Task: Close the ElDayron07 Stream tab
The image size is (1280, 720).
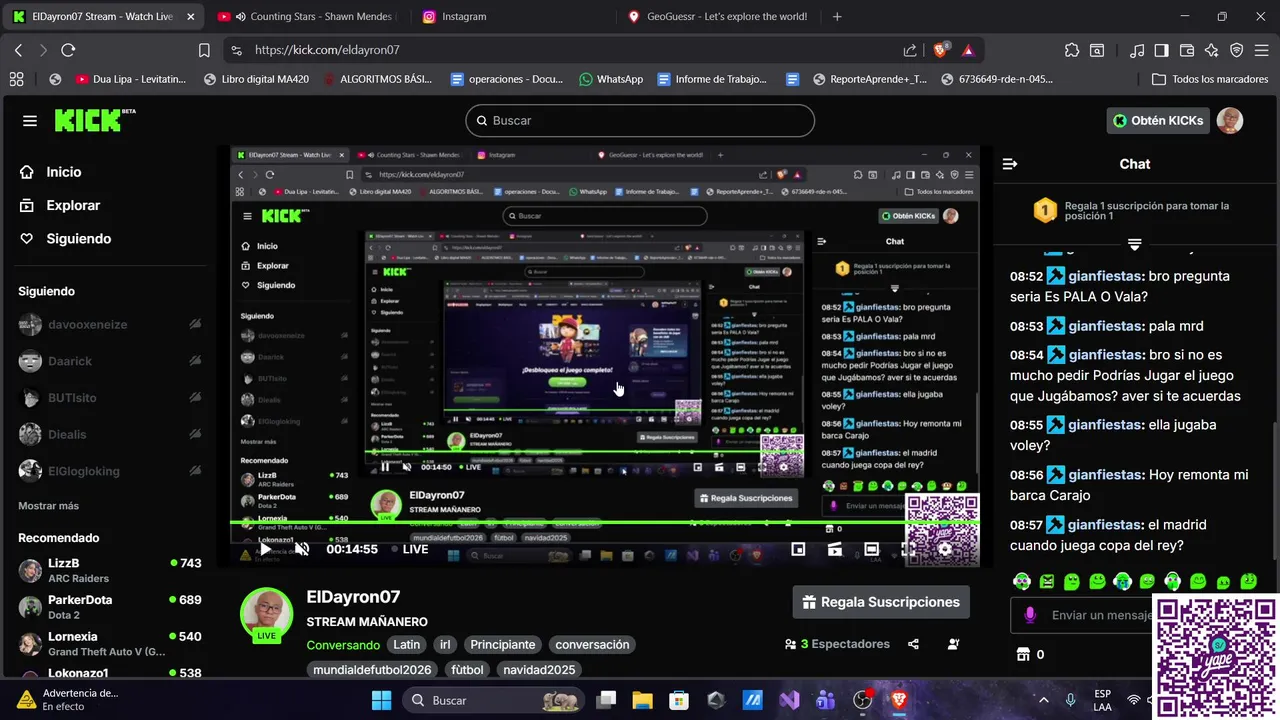Action: (x=190, y=17)
